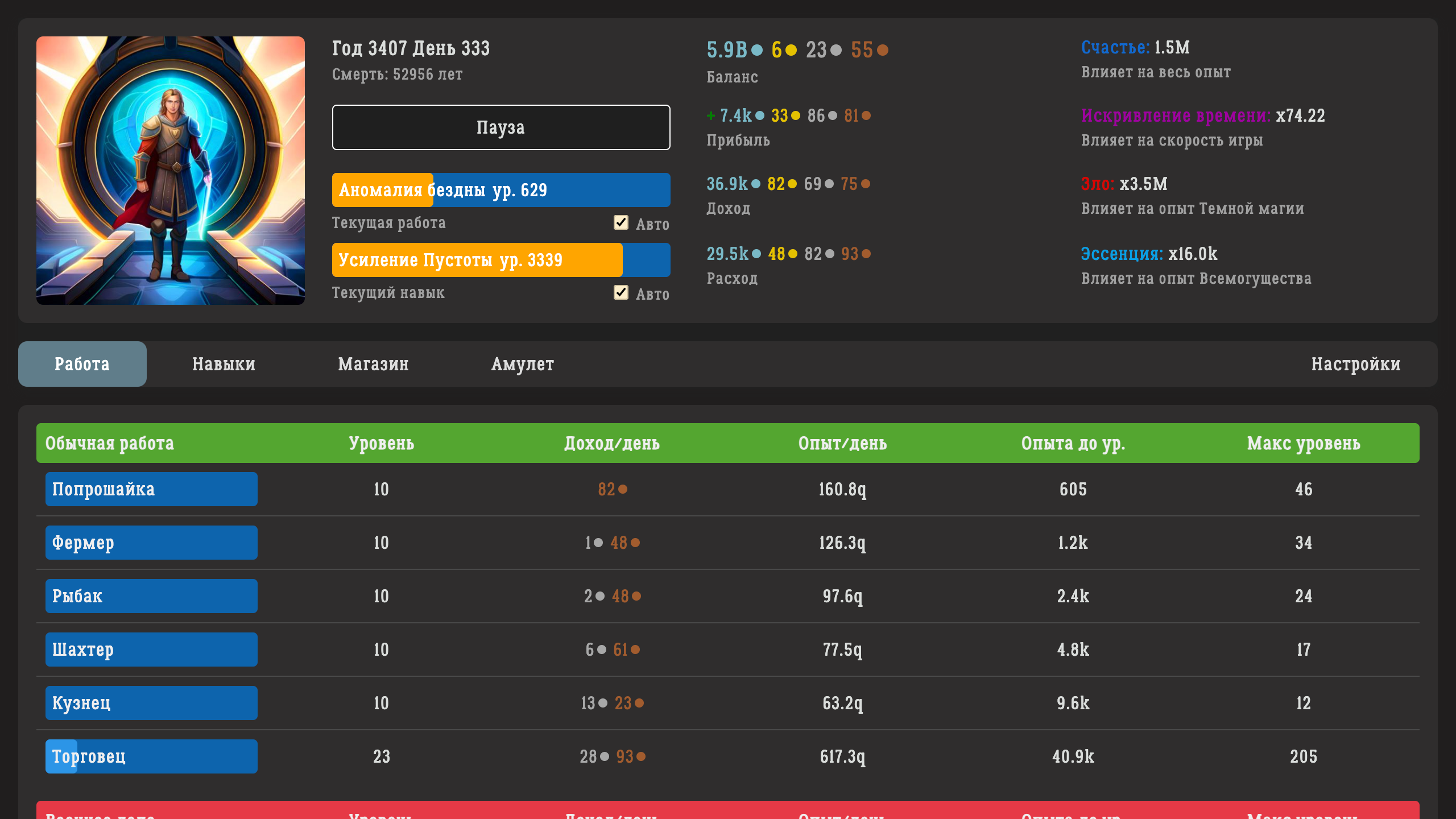
Task: Click the yellow coin icon next to 48 in Расход
Action: coord(791,253)
